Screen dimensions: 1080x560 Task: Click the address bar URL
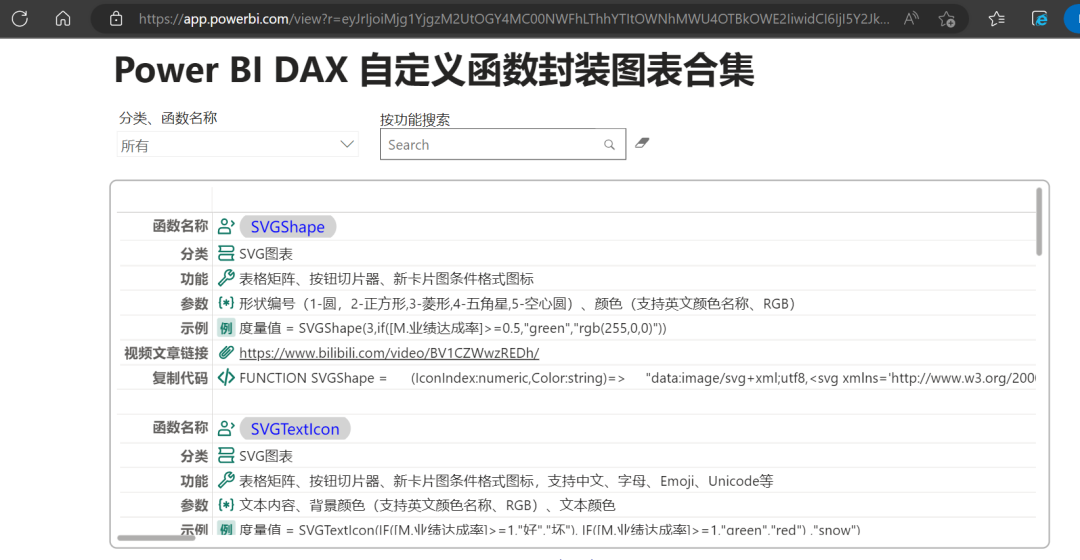click(513, 19)
